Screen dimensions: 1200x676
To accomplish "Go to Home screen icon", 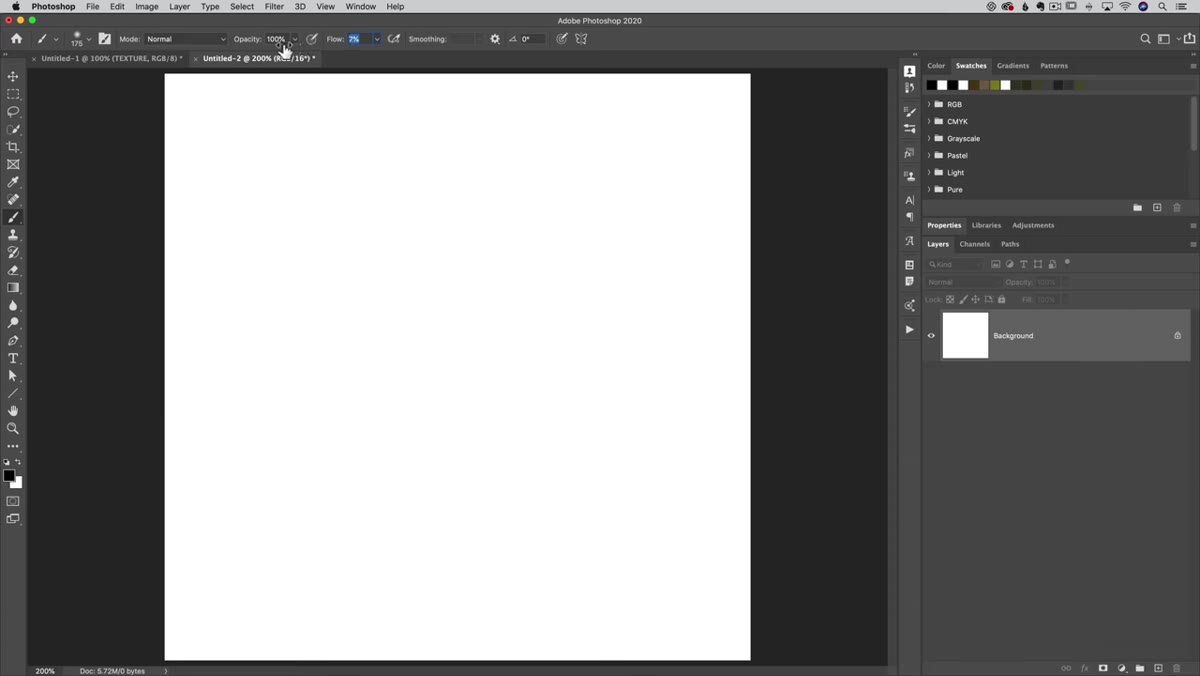I will (x=16, y=39).
